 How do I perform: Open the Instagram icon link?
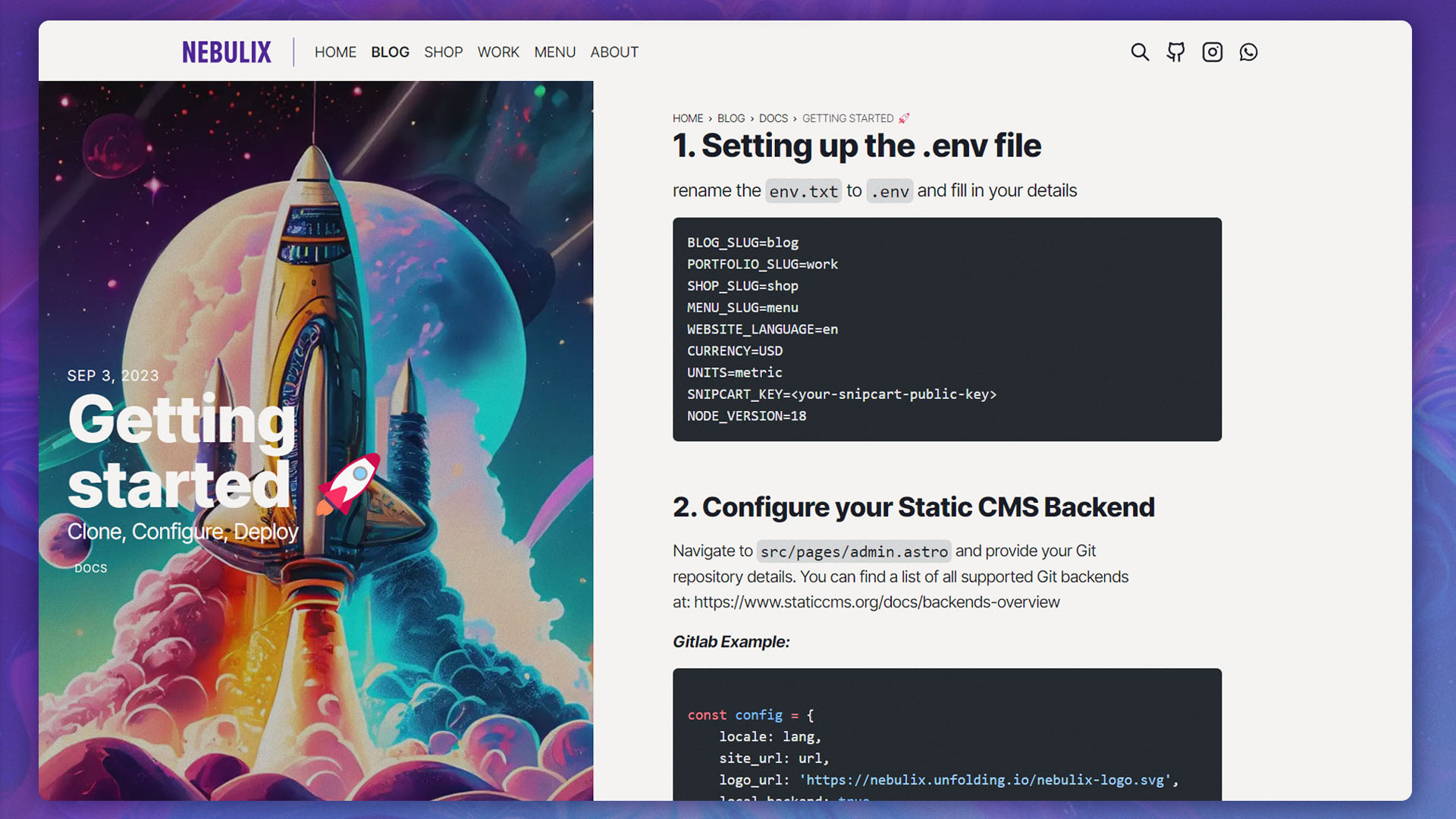tap(1212, 52)
